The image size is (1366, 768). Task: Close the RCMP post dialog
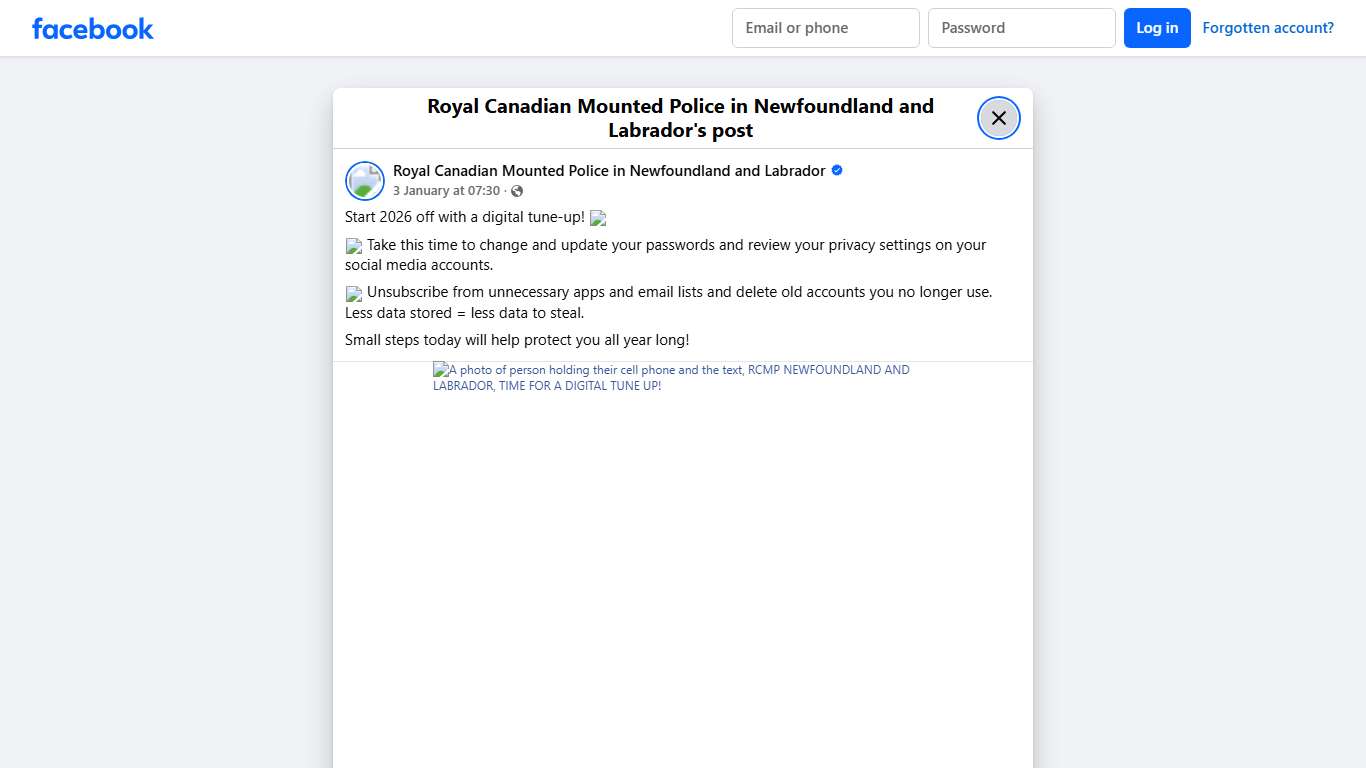click(999, 118)
